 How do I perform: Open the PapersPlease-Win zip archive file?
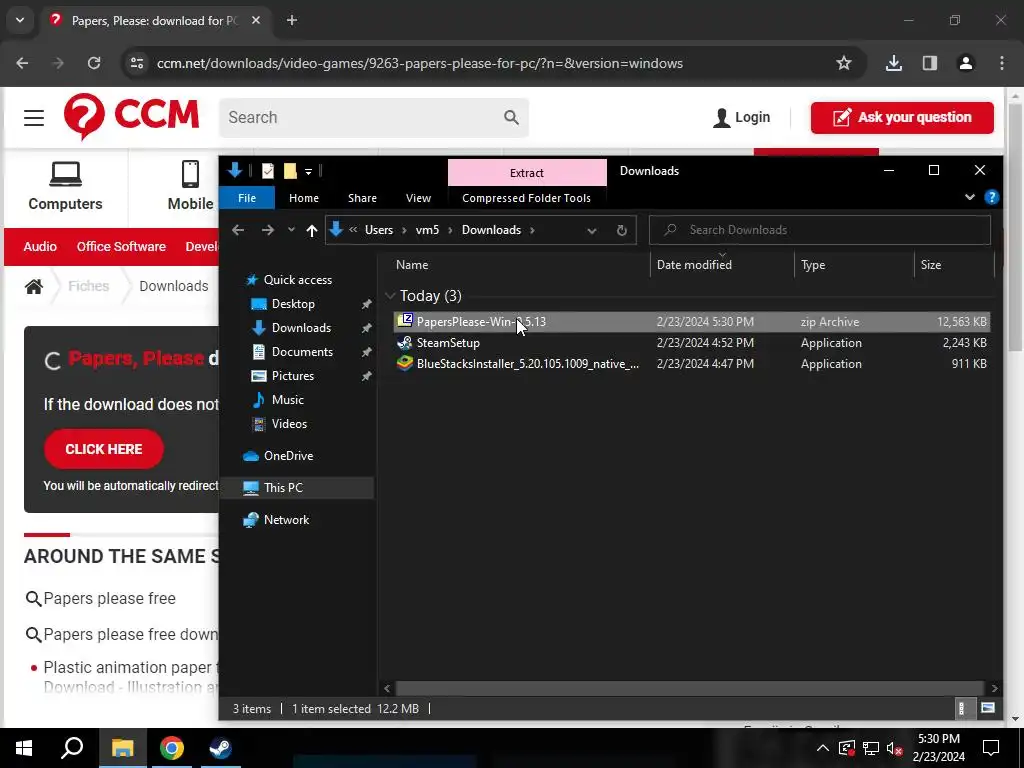click(691, 321)
